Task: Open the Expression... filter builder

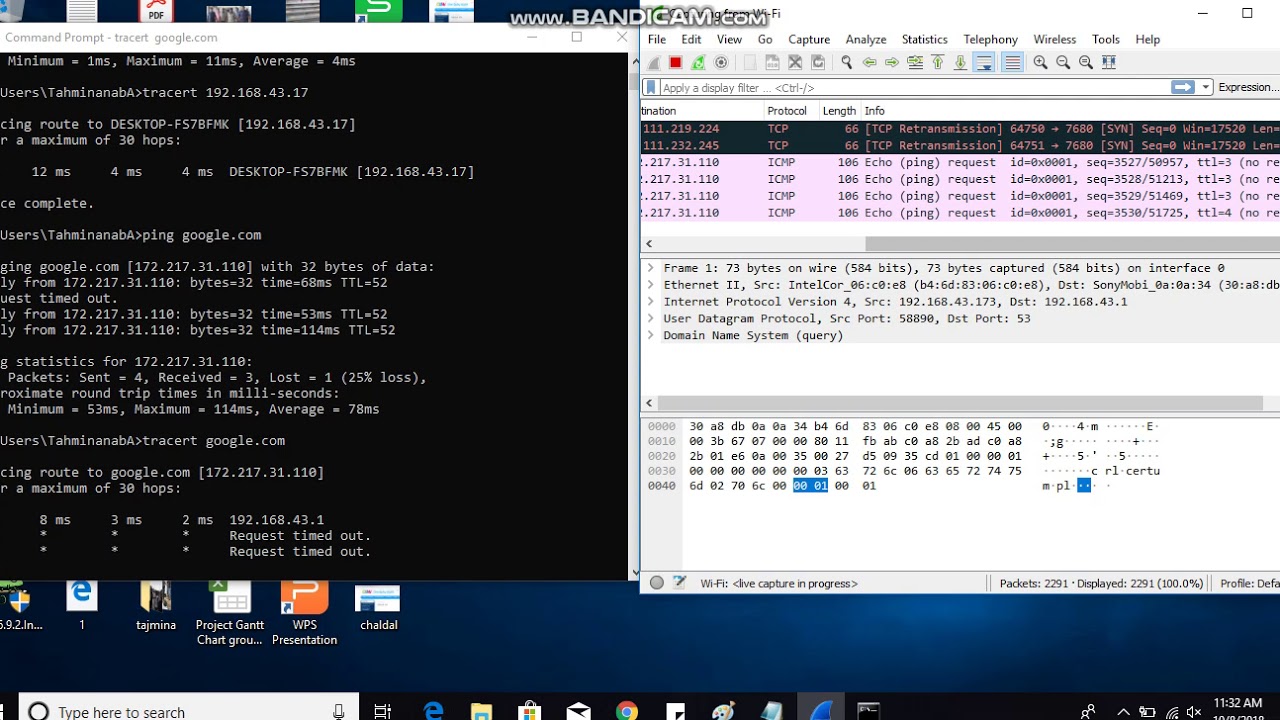Action: click(1248, 87)
